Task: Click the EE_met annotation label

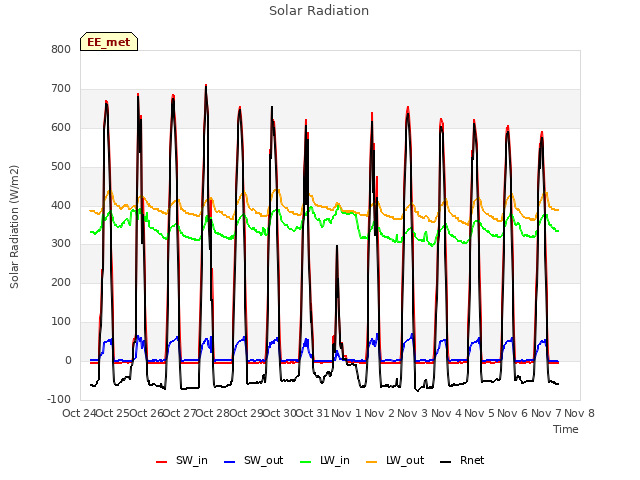Action: tap(109, 42)
